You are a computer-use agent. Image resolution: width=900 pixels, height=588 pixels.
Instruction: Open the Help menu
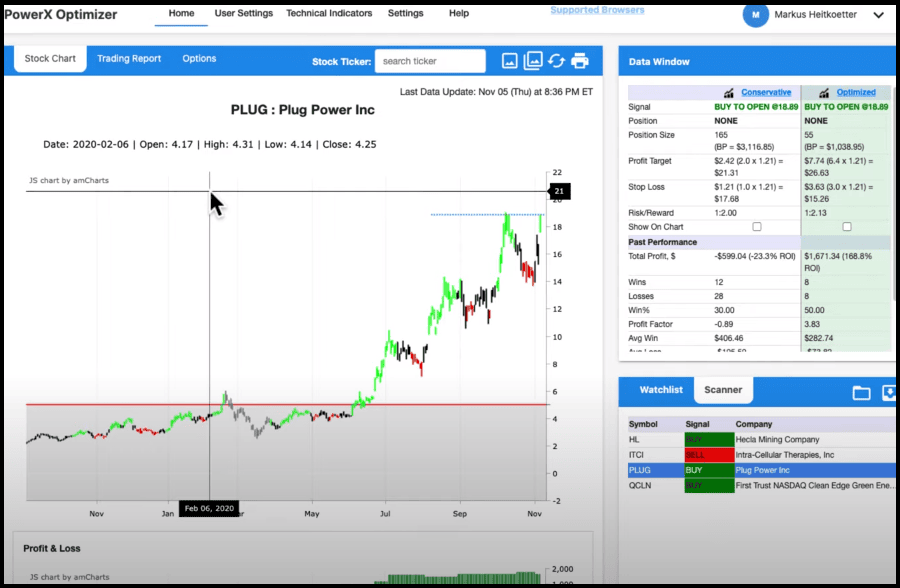(459, 13)
